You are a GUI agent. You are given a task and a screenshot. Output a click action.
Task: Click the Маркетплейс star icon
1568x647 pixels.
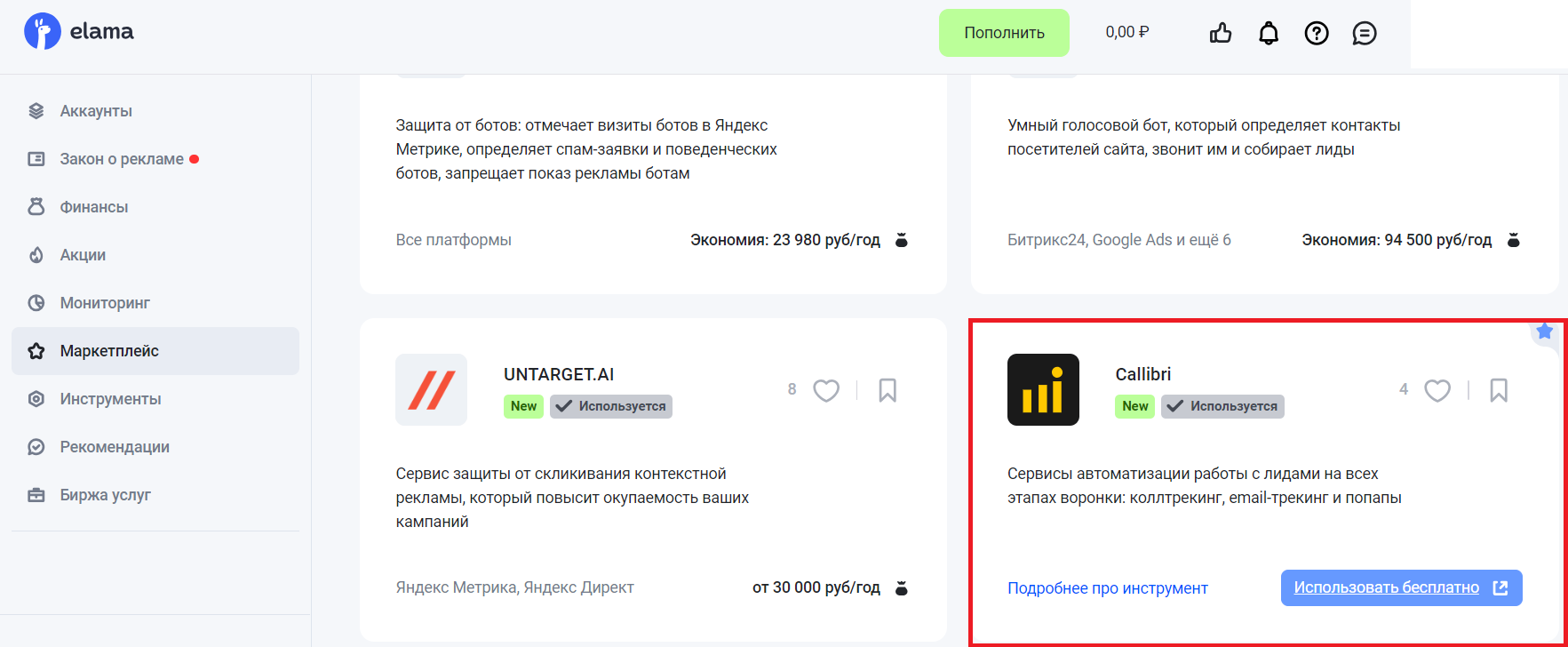[x=36, y=351]
